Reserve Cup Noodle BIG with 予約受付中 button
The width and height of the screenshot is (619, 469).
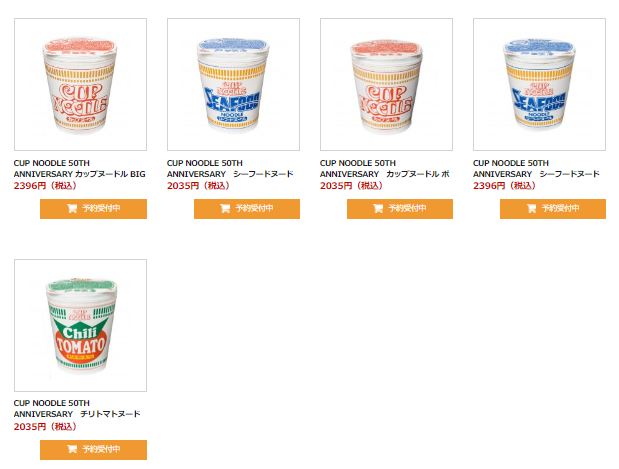pos(94,209)
